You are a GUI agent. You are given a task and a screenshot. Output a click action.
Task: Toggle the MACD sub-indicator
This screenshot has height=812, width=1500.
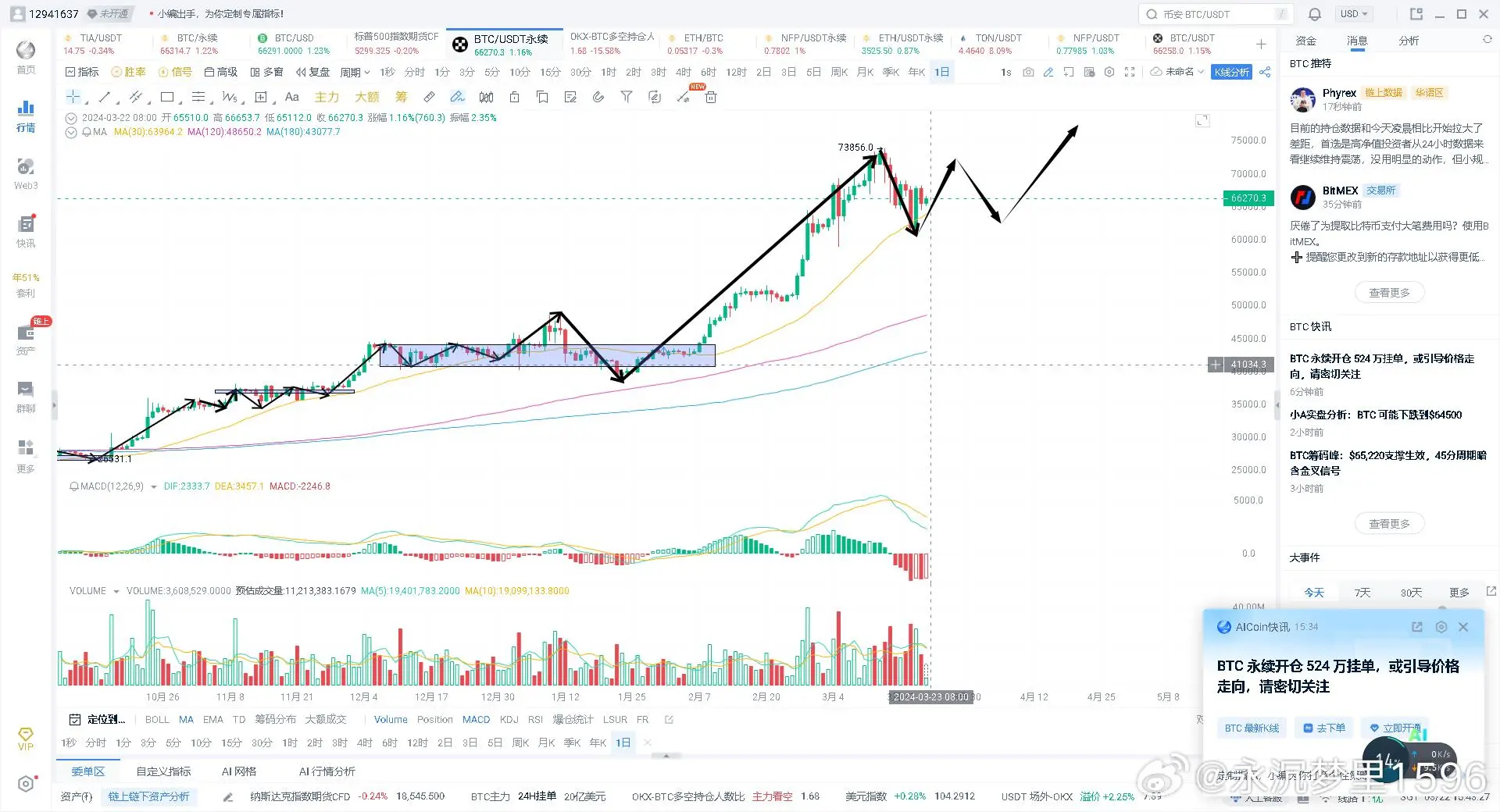click(476, 719)
